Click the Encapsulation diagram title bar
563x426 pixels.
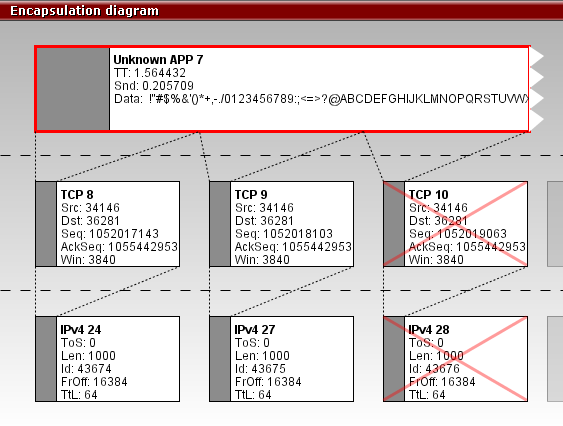282,10
